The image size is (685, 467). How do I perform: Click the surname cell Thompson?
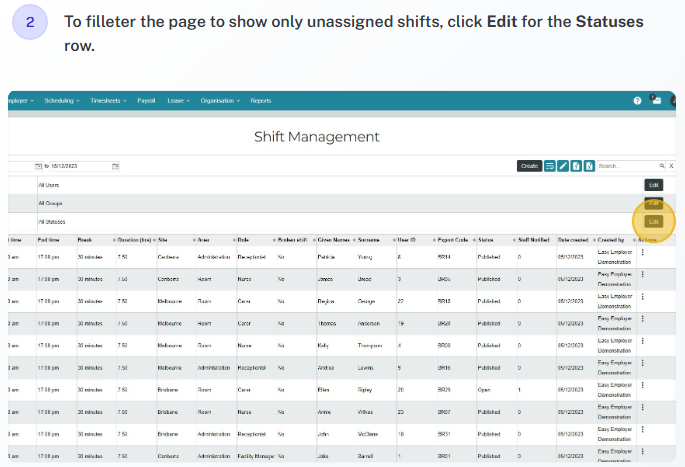point(370,346)
